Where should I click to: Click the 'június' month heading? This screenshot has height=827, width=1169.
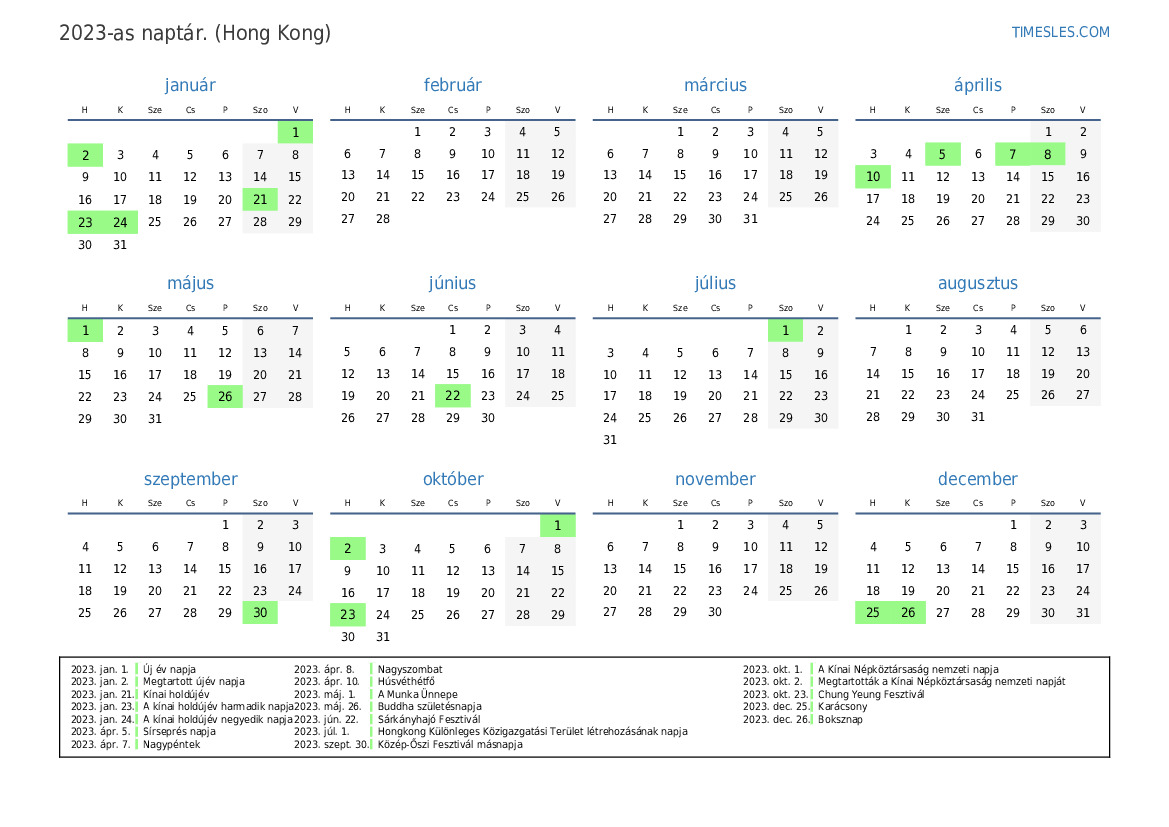click(452, 283)
